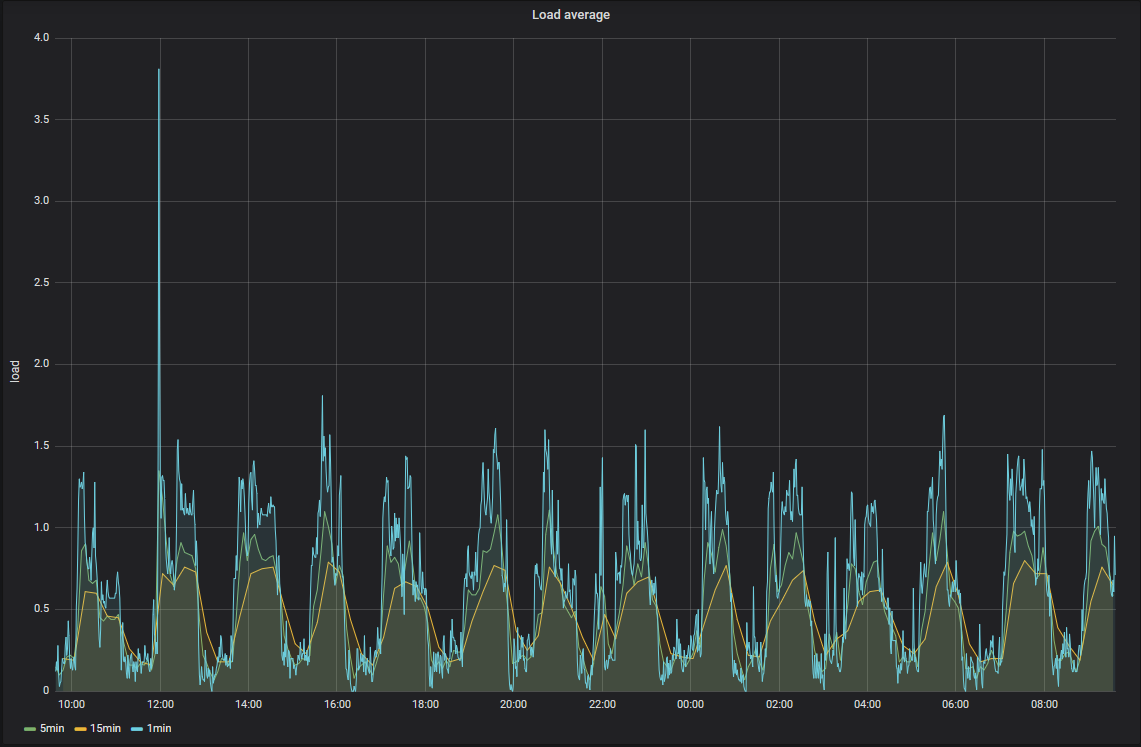Screen dimensions: 1141x747
Task: Click the 10:00 time axis label
Action: [x=72, y=705]
